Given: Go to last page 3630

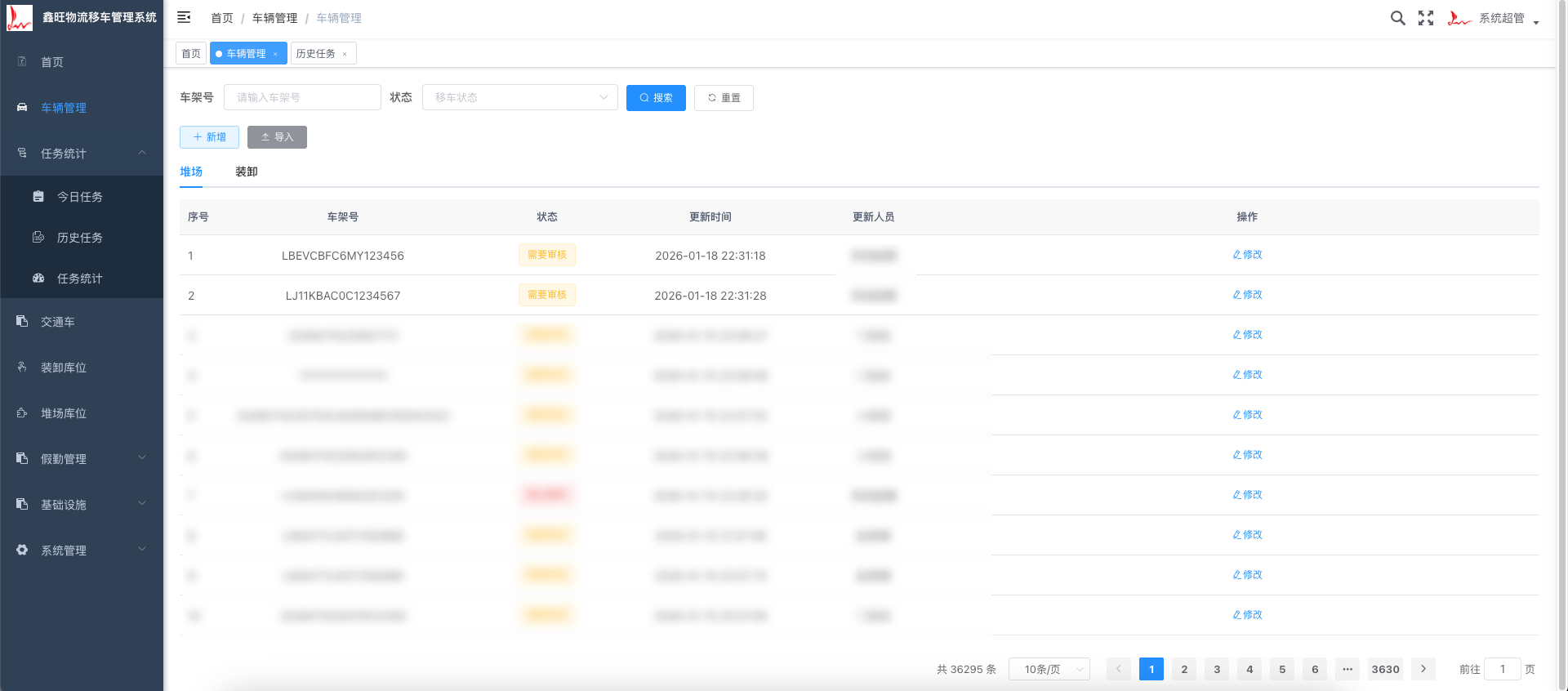Looking at the screenshot, I should coord(1386,669).
